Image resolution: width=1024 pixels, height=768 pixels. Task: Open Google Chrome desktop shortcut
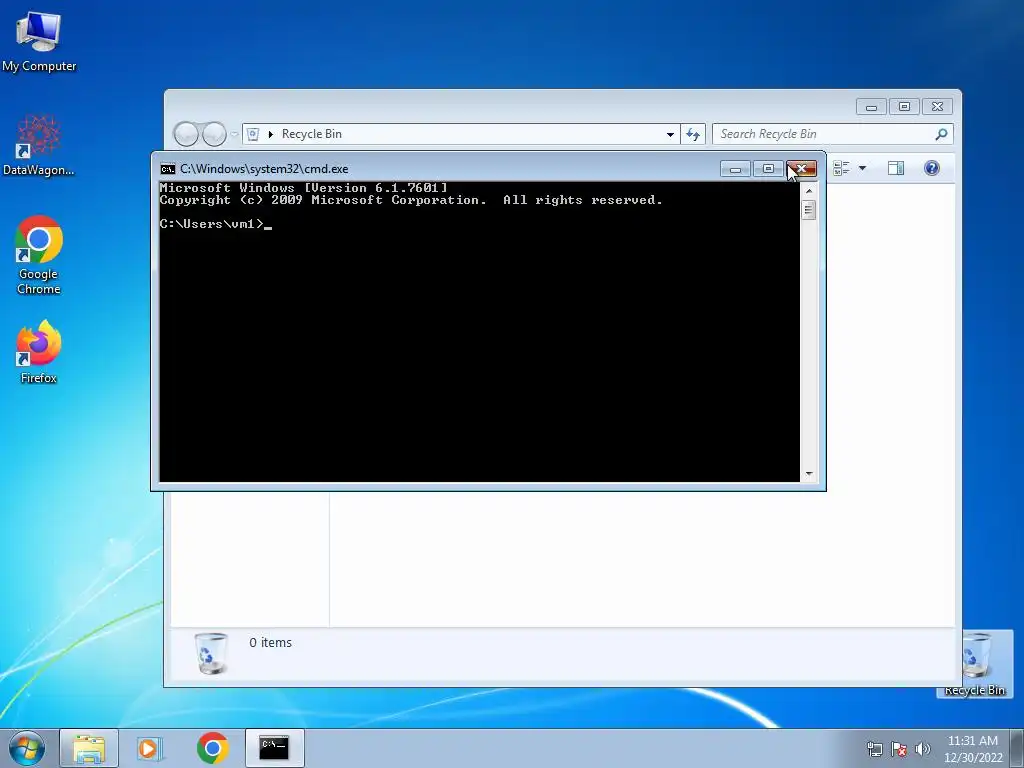point(39,255)
